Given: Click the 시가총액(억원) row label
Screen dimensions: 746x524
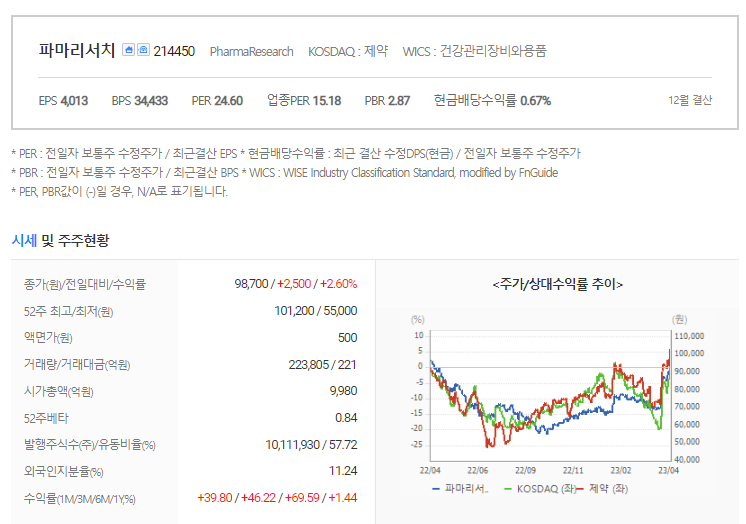Looking at the screenshot, I should point(59,392).
